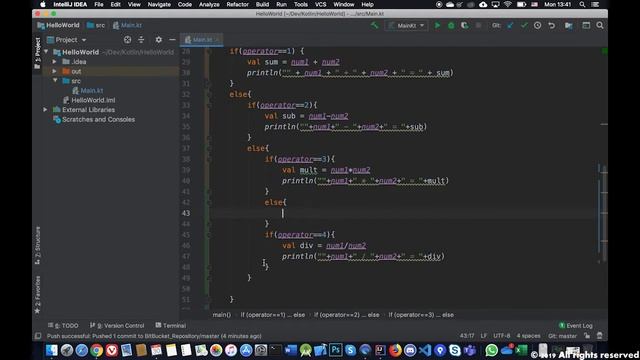Toggle file read-only lock icon in status bar
This screenshot has width=640, height=360.
(587, 336)
